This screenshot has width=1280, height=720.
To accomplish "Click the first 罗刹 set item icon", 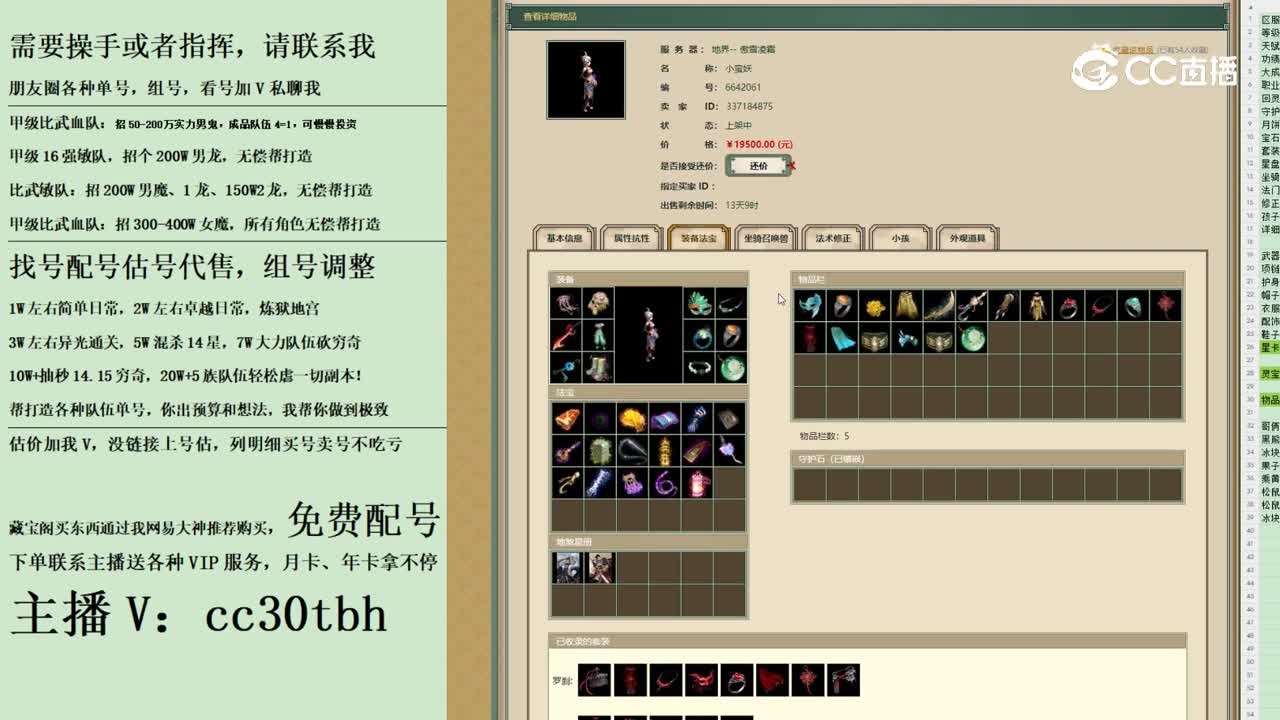I will pyautogui.click(x=594, y=680).
